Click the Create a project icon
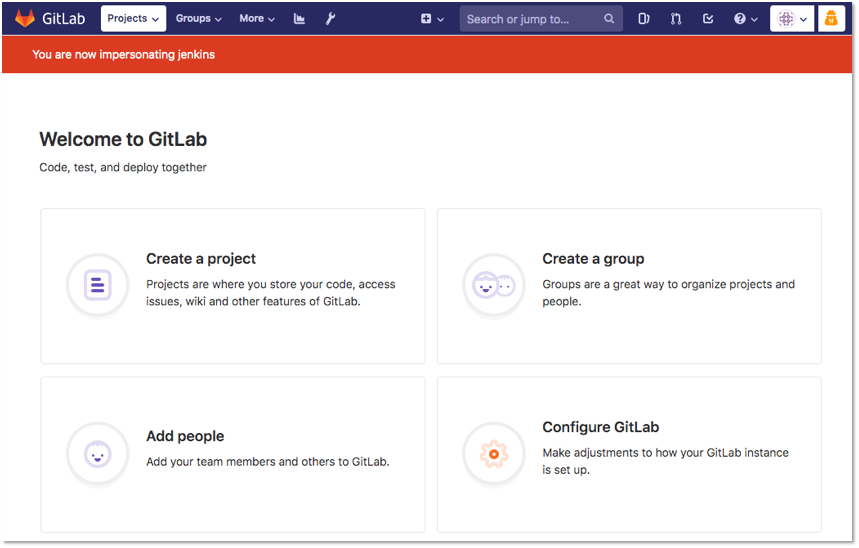The height and width of the screenshot is (548, 859). pyautogui.click(x=98, y=285)
